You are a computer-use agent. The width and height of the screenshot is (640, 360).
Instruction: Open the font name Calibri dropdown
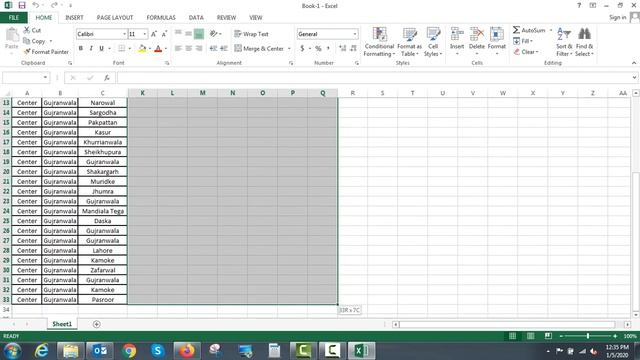coord(124,34)
